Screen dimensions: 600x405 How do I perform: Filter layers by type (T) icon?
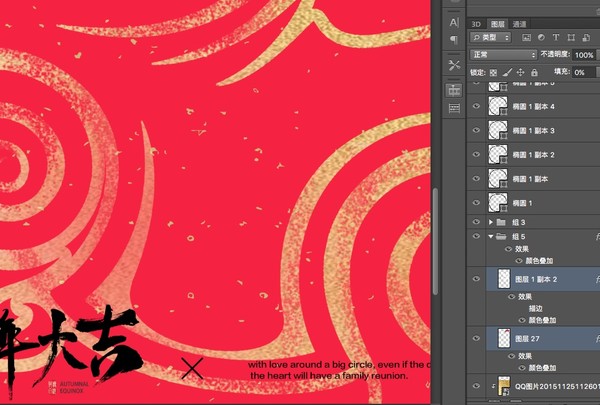pos(556,38)
